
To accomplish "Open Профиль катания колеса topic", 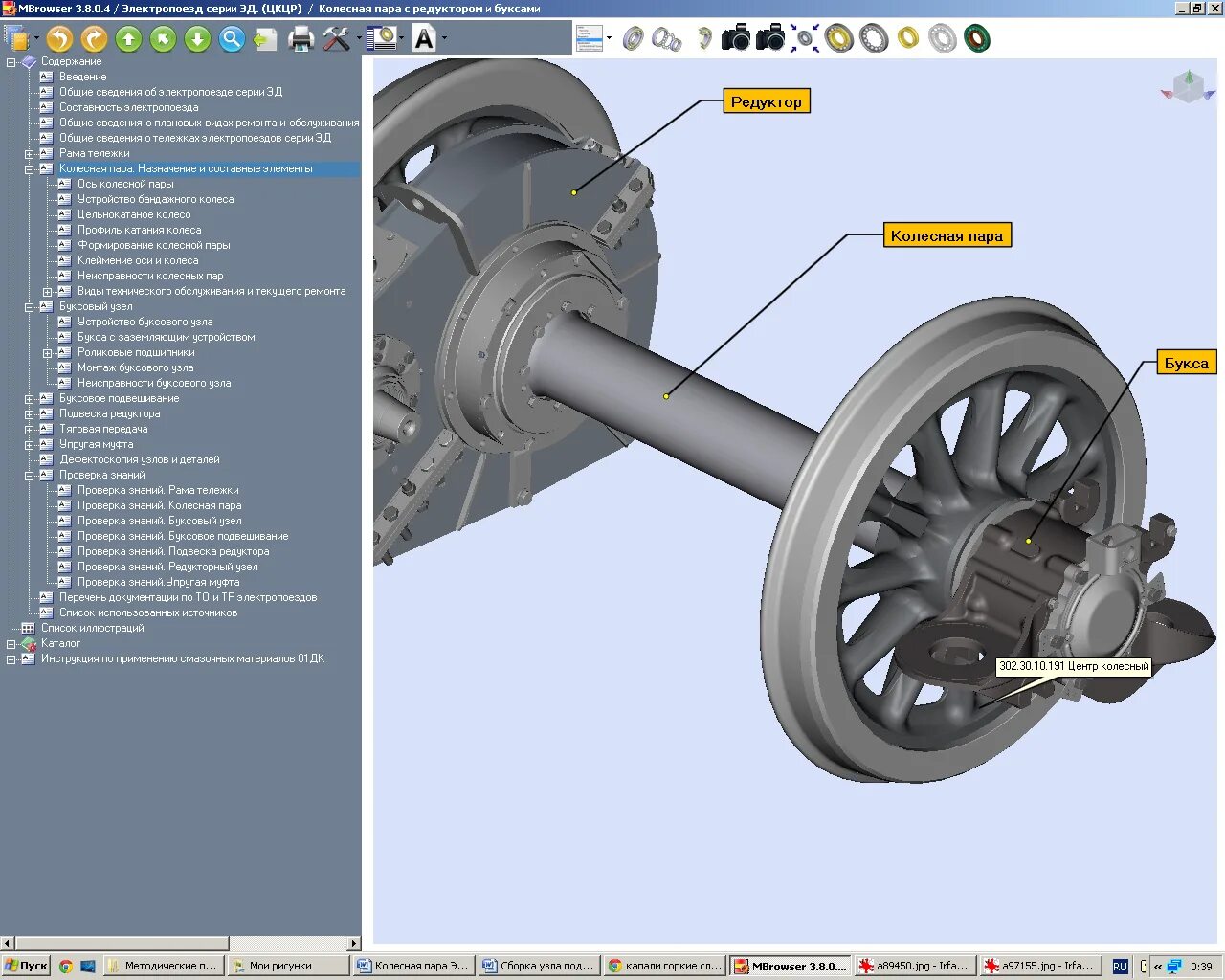I will [139, 230].
